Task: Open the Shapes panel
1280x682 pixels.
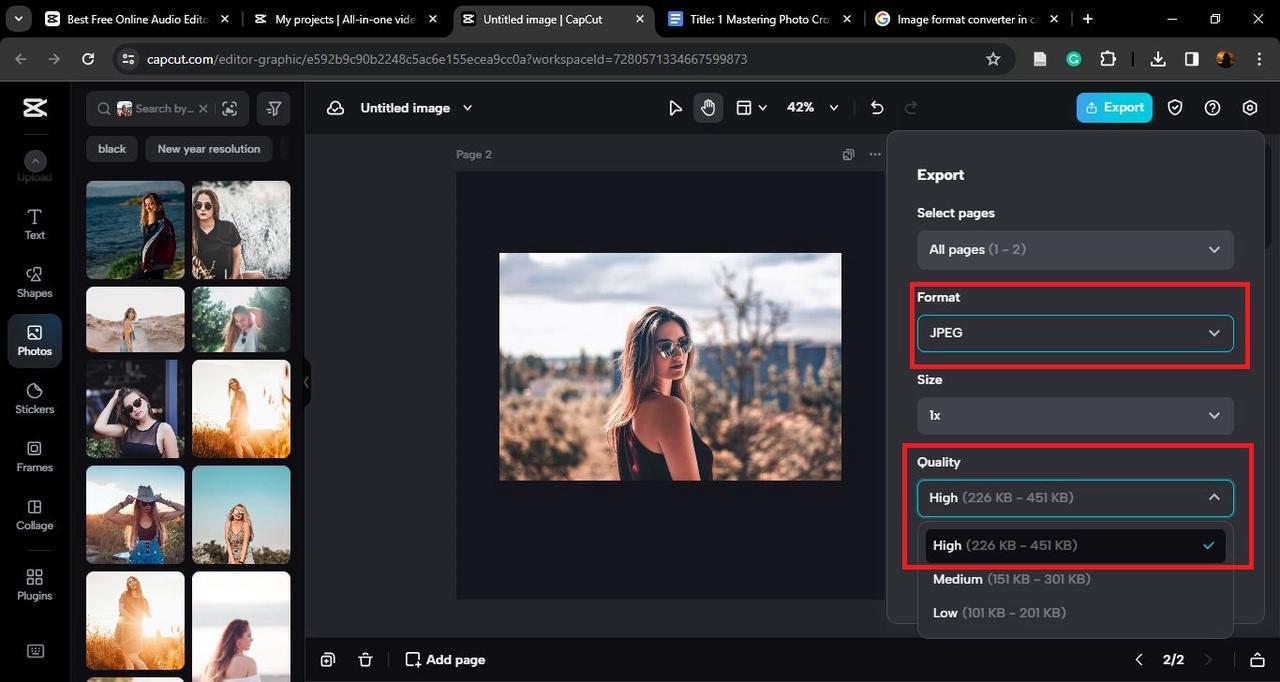Action: coord(35,282)
